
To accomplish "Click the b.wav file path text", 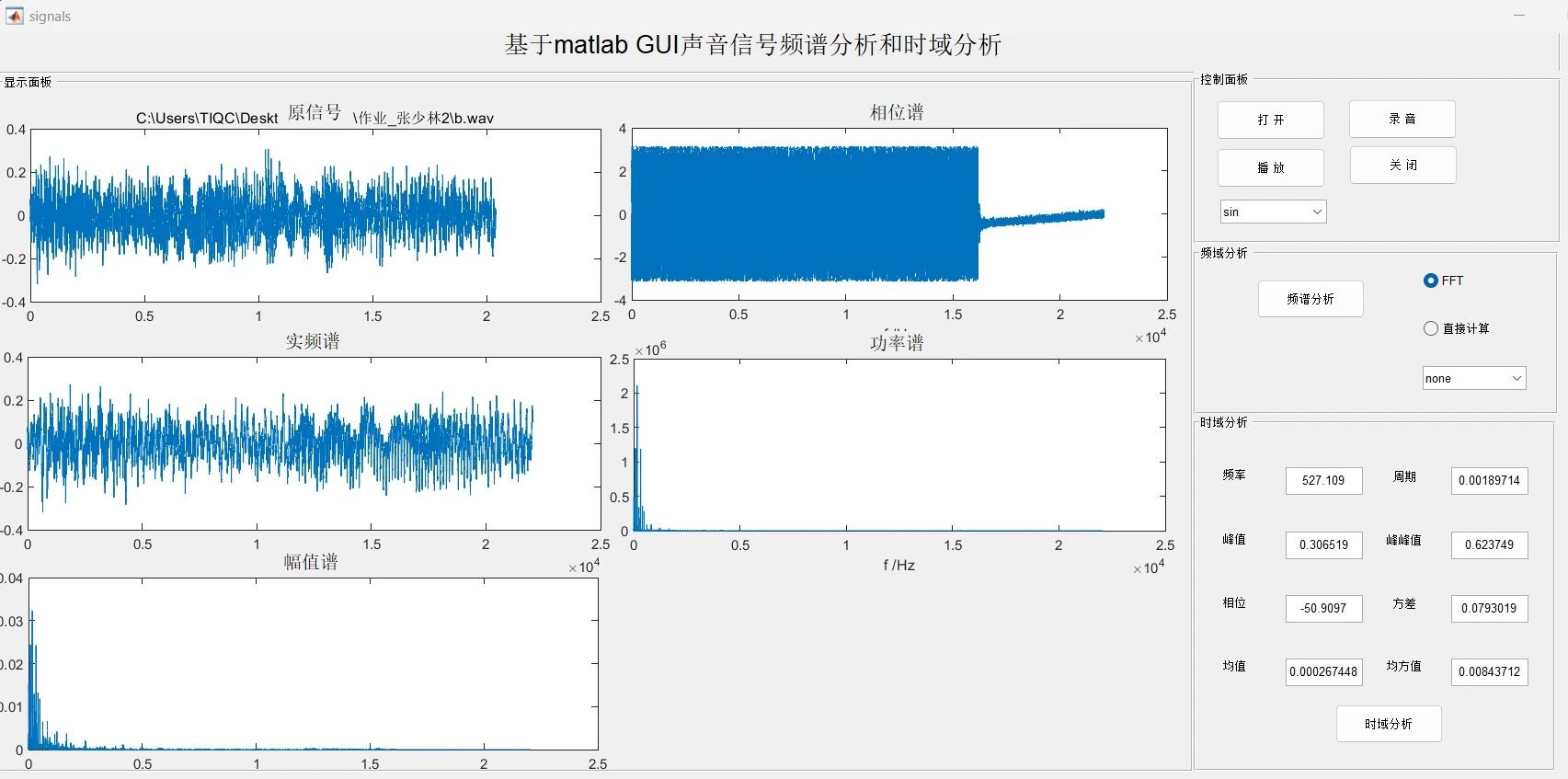I will click(315, 118).
